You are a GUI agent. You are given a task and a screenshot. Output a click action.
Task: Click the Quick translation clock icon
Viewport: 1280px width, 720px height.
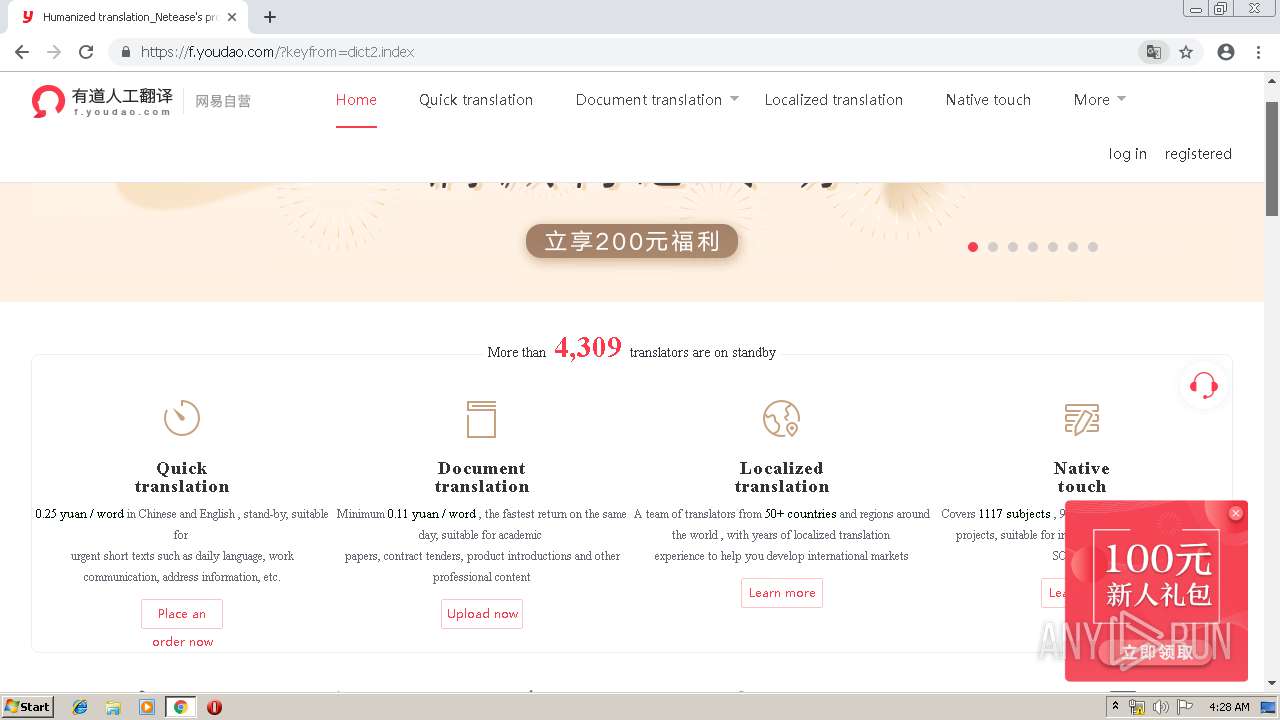182,418
